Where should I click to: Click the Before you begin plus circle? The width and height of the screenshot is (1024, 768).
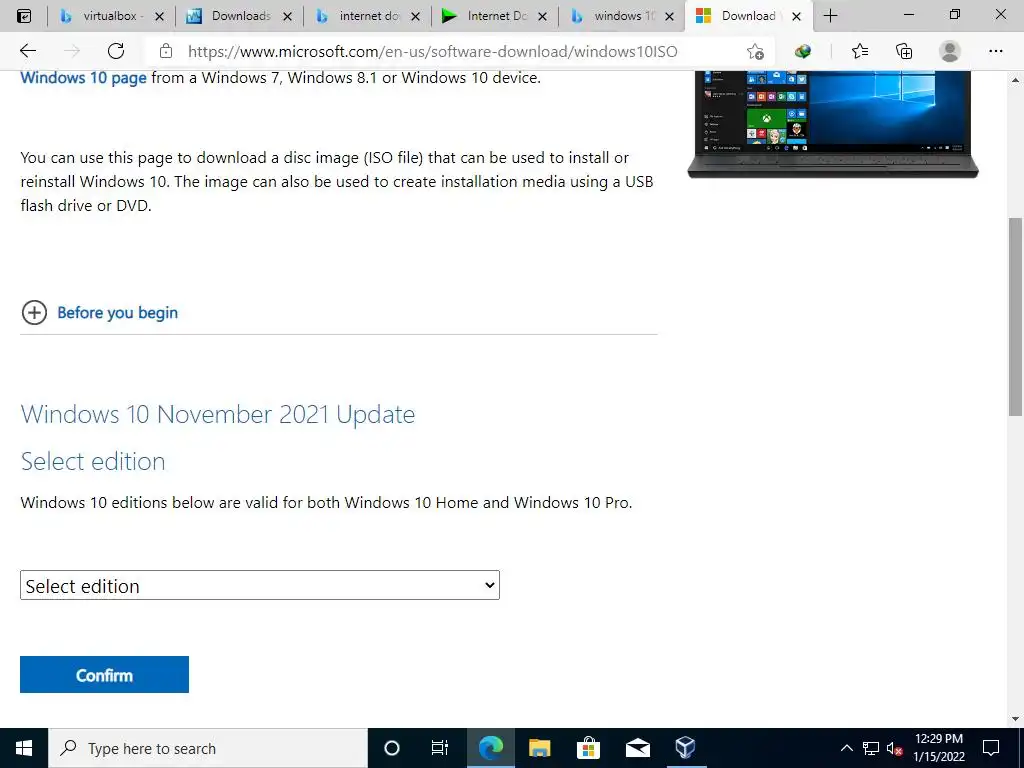pos(34,313)
